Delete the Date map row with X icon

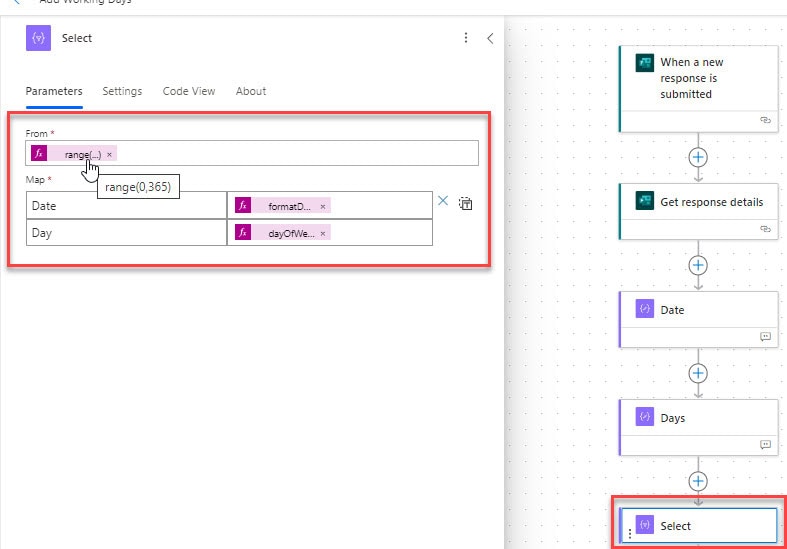(x=443, y=201)
